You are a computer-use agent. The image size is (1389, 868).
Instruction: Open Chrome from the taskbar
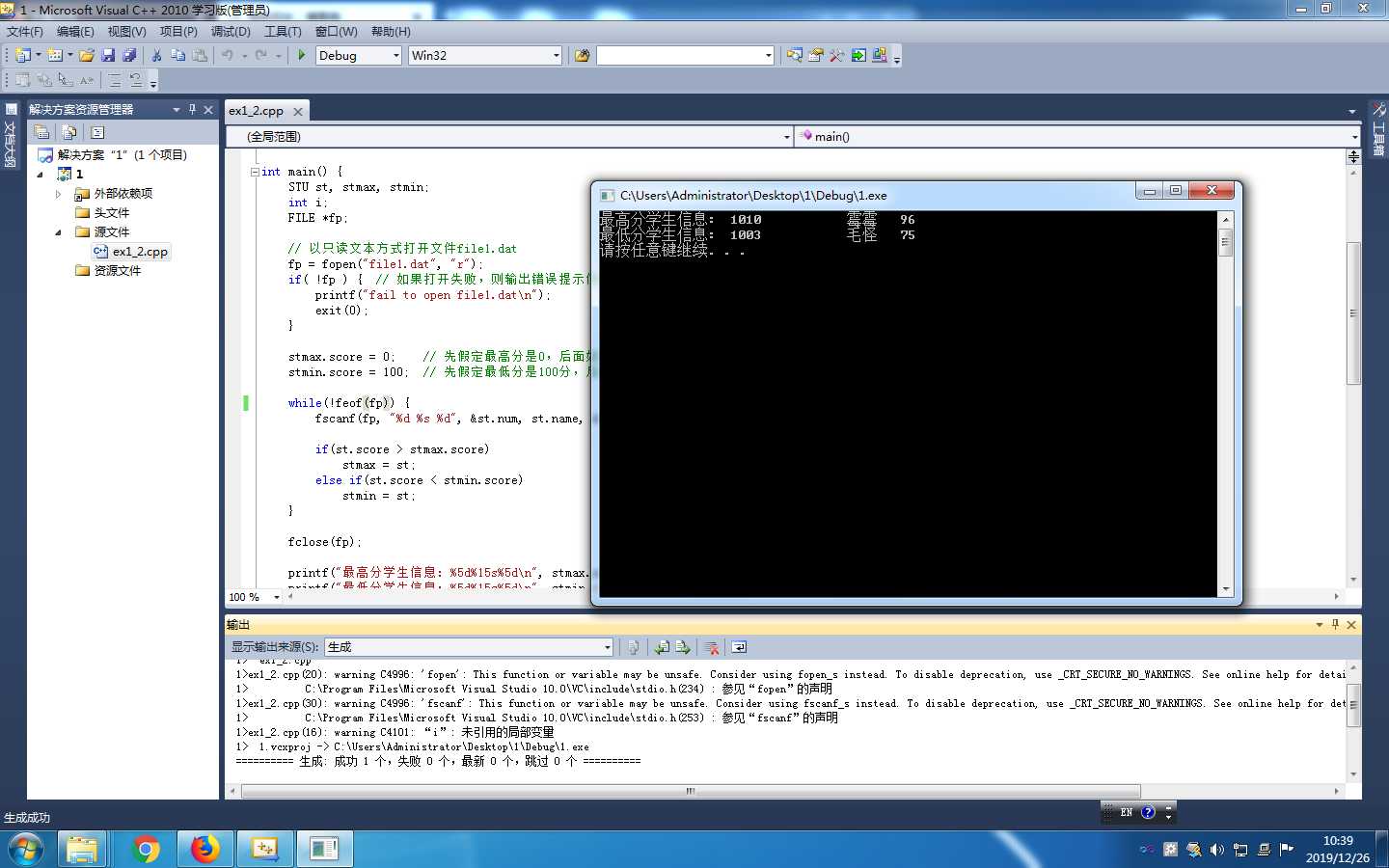pyautogui.click(x=146, y=849)
